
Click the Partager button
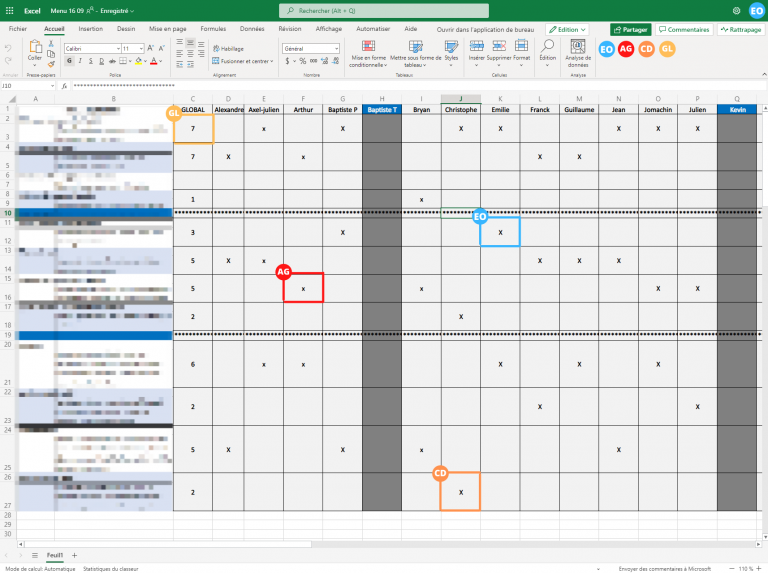631,29
